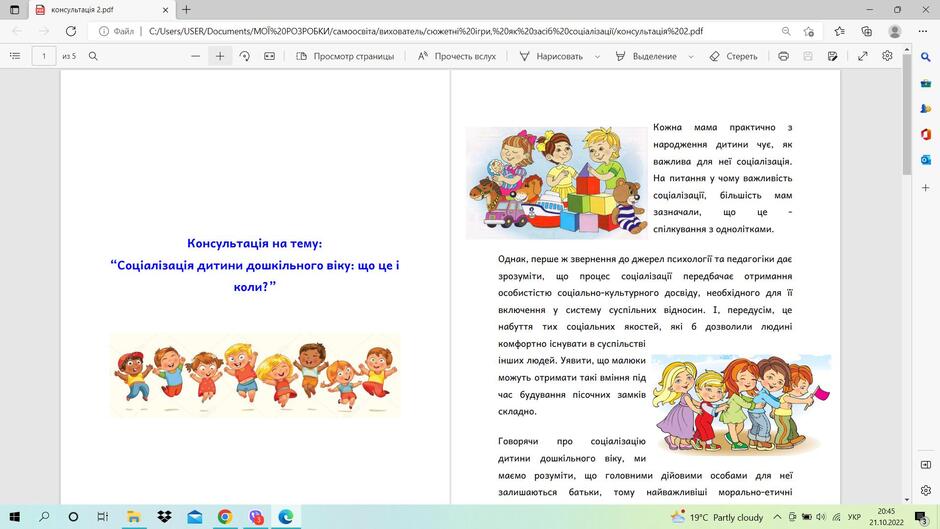Show hidden system tray icons
Image resolution: width=940 pixels, height=529 pixels.
[x=777, y=517]
